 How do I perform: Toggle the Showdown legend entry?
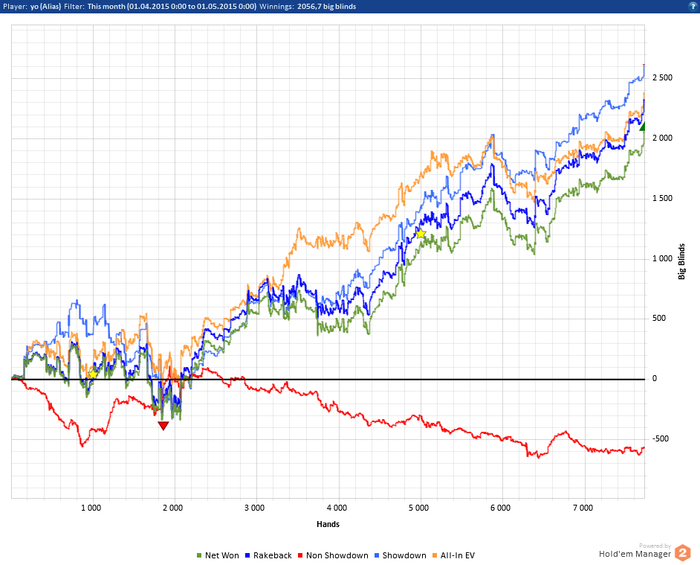point(402,556)
